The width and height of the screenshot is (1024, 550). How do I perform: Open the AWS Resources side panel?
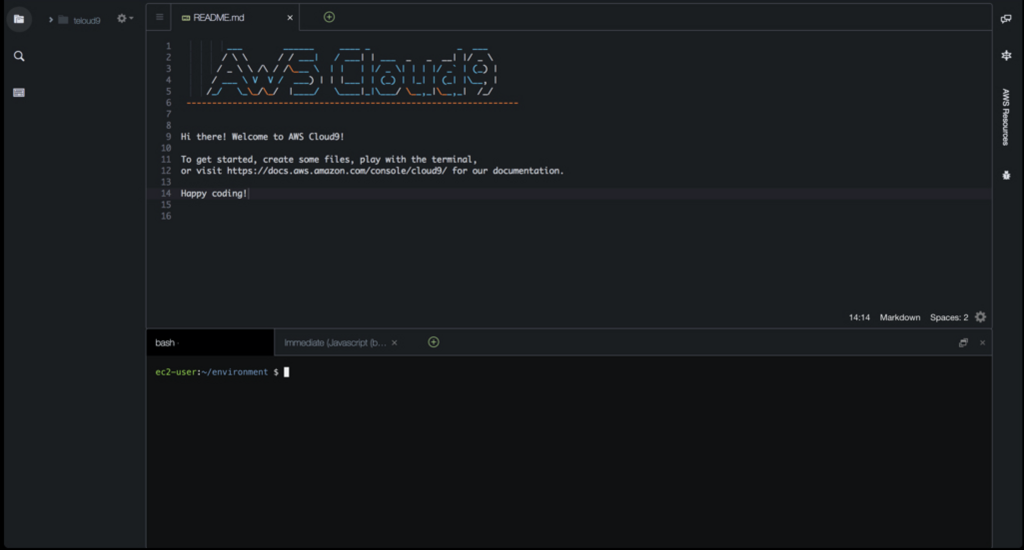(1006, 117)
